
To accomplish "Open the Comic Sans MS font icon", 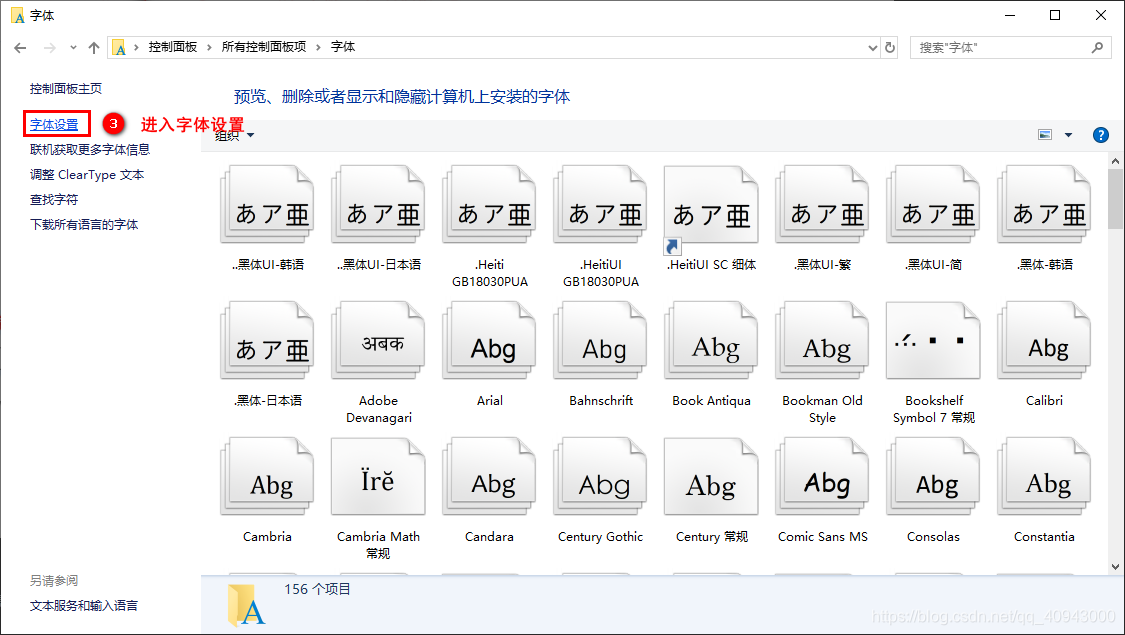I will pyautogui.click(x=822, y=476).
